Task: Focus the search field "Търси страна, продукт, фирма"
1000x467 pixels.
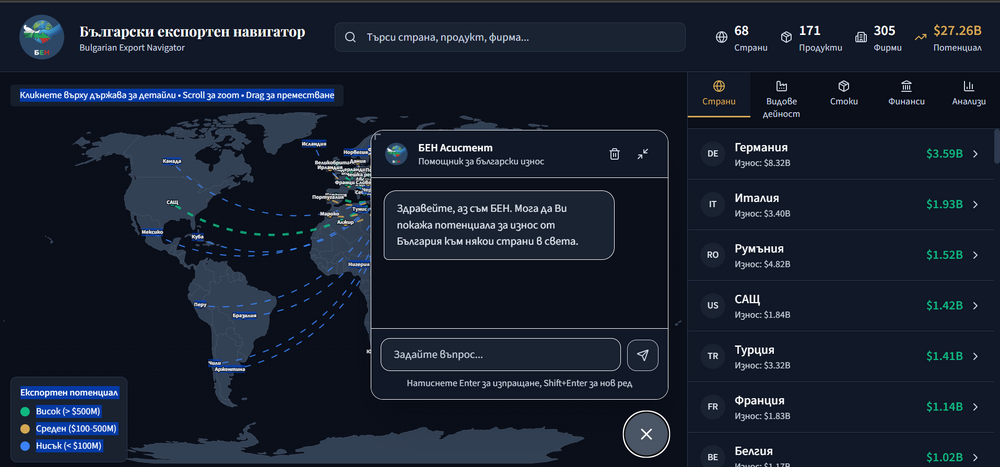Action: coord(510,37)
